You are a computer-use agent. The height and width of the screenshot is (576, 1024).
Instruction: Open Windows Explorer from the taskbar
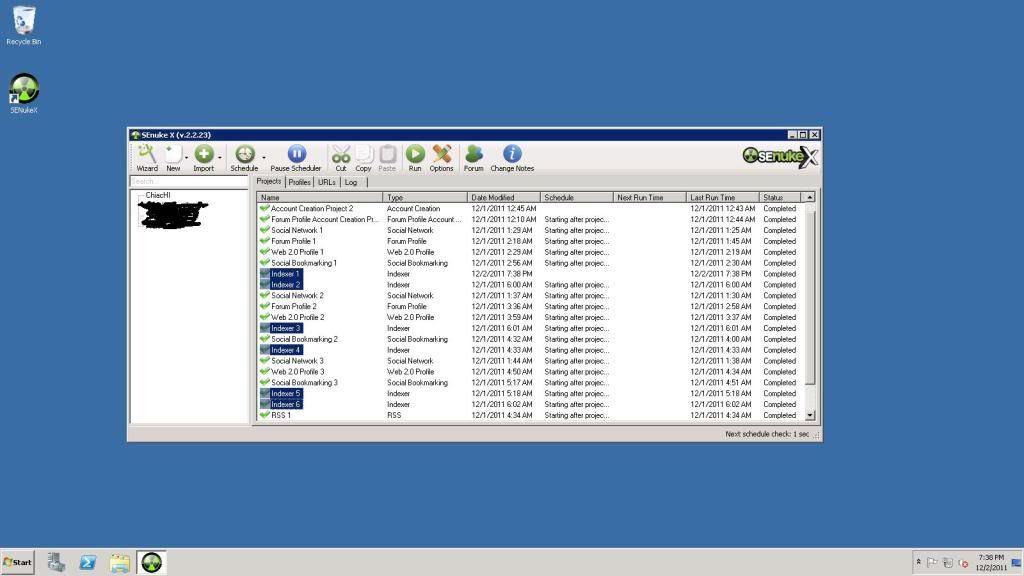pos(120,562)
